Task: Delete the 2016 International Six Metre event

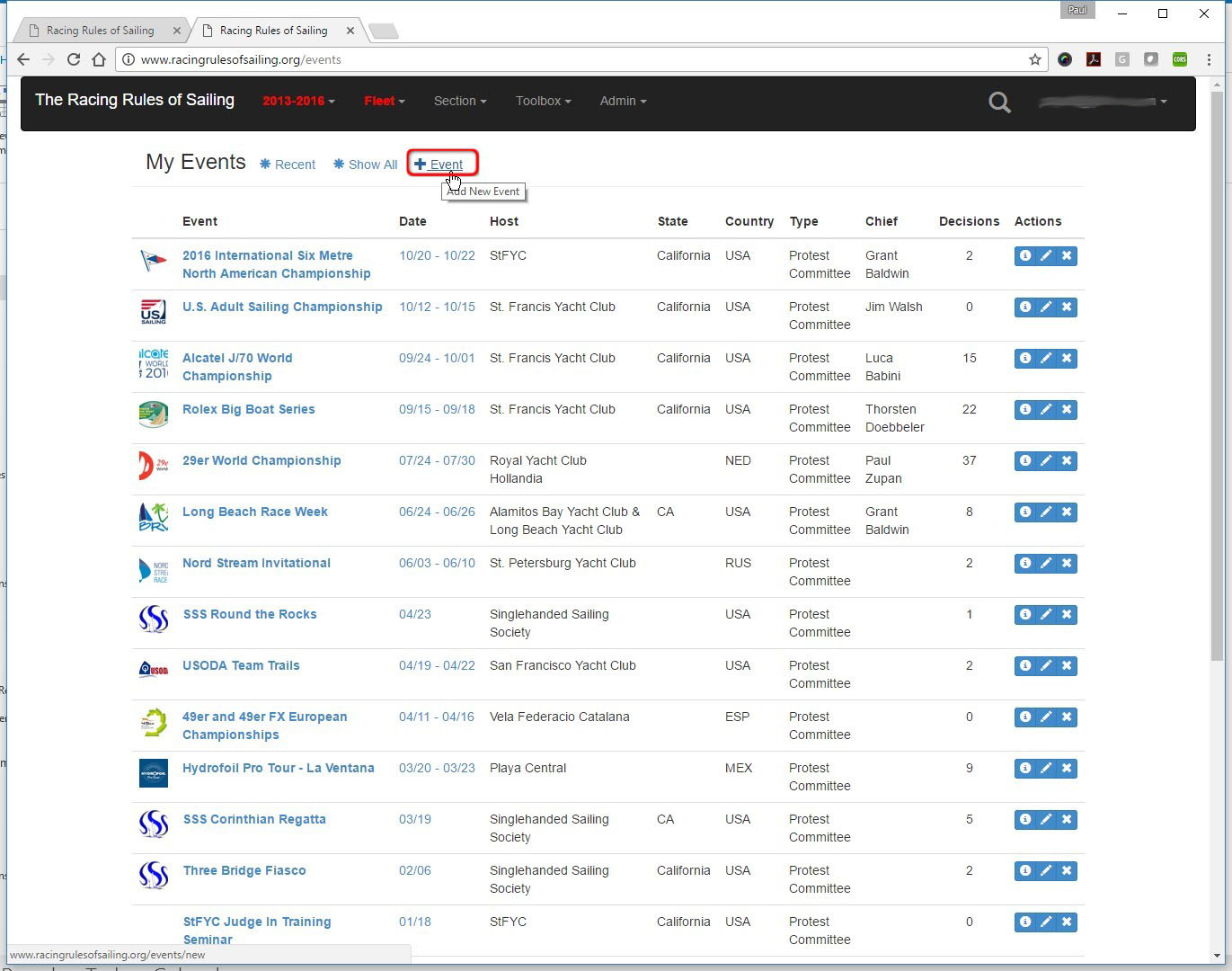Action: click(x=1067, y=255)
